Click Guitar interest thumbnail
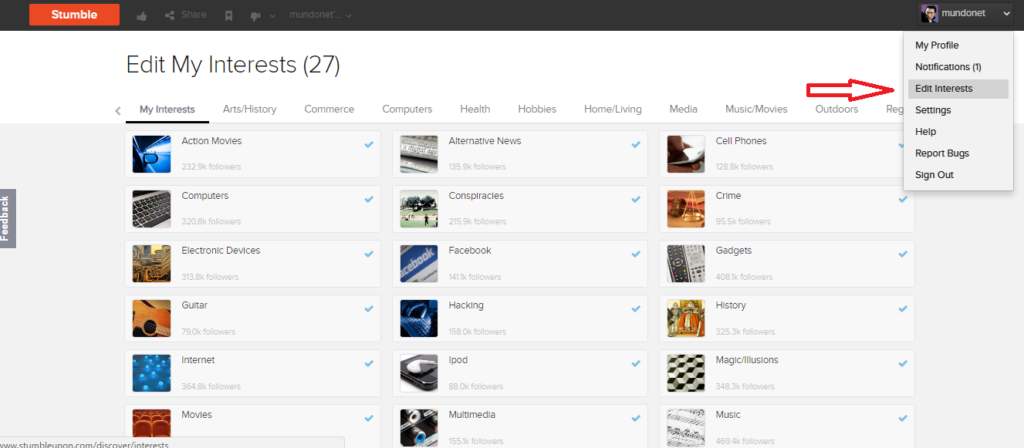The width and height of the screenshot is (1024, 448). pos(152,319)
